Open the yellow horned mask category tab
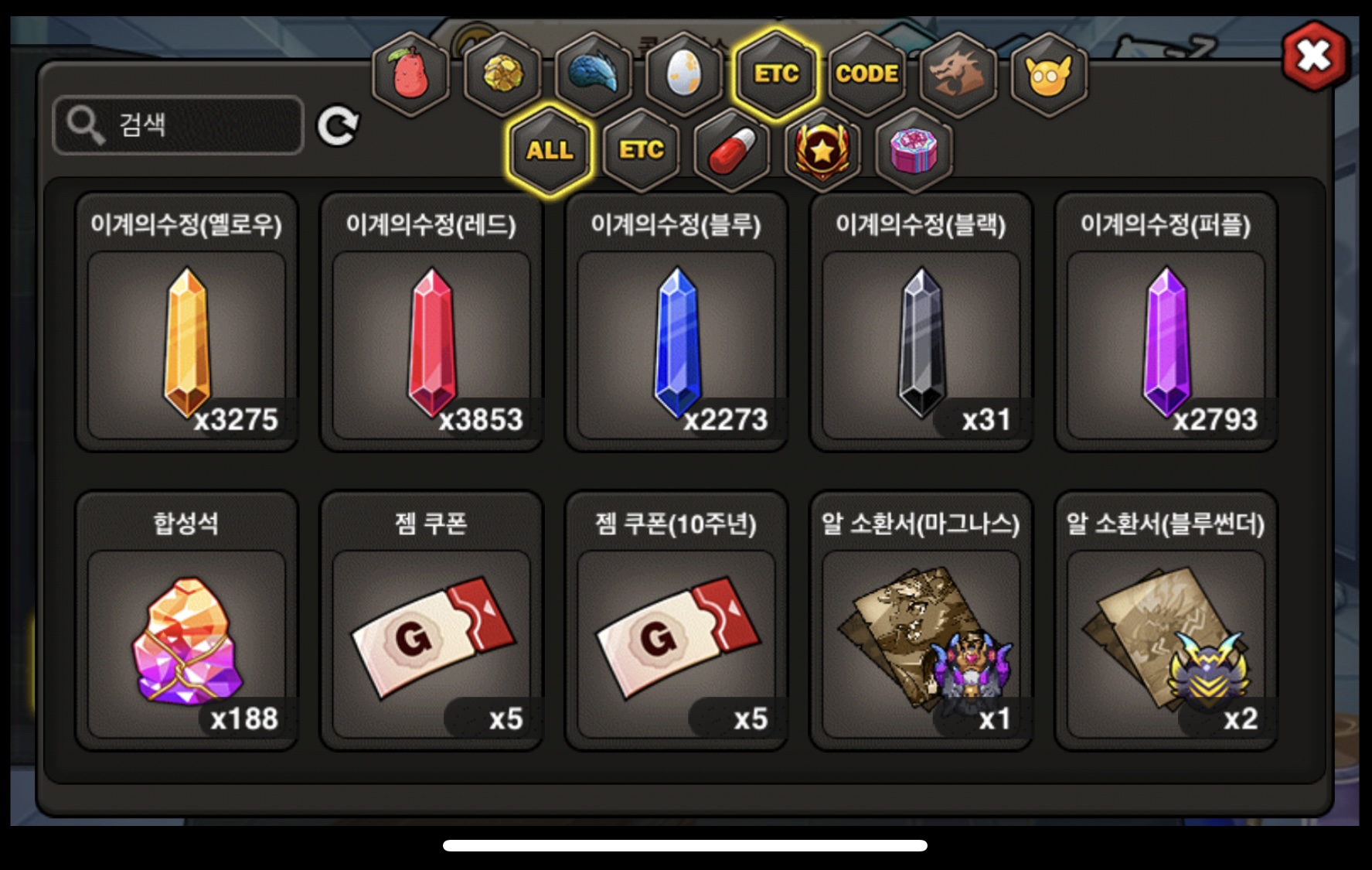 pyautogui.click(x=1049, y=75)
